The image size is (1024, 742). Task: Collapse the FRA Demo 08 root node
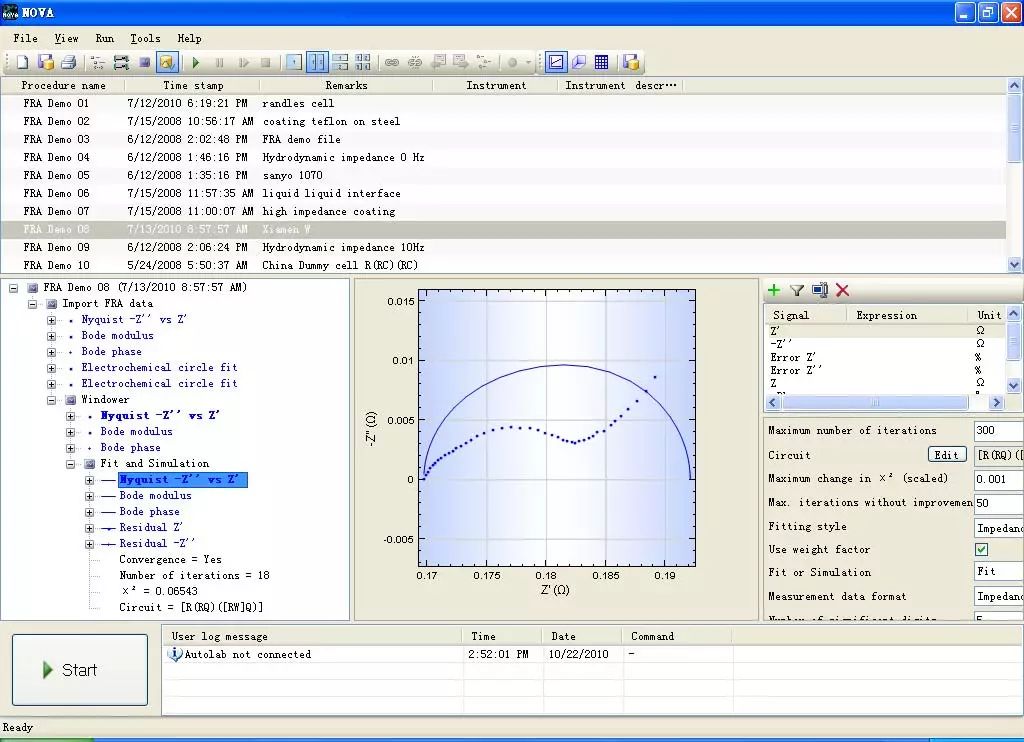tap(13, 287)
